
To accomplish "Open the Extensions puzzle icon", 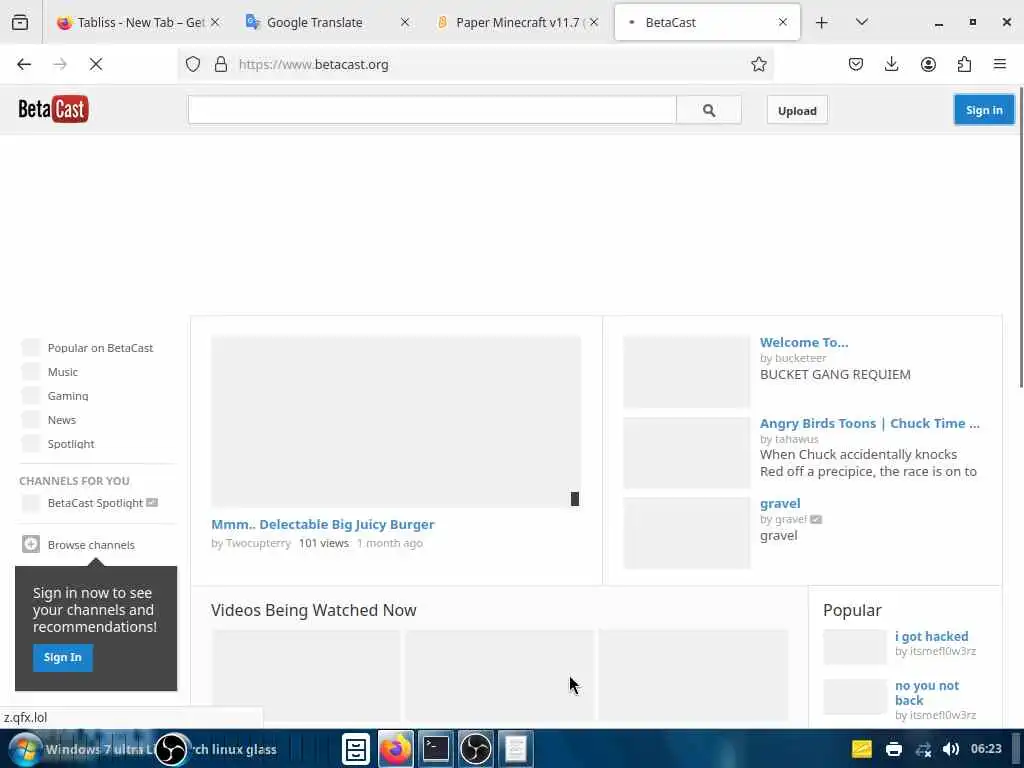I will 964,64.
